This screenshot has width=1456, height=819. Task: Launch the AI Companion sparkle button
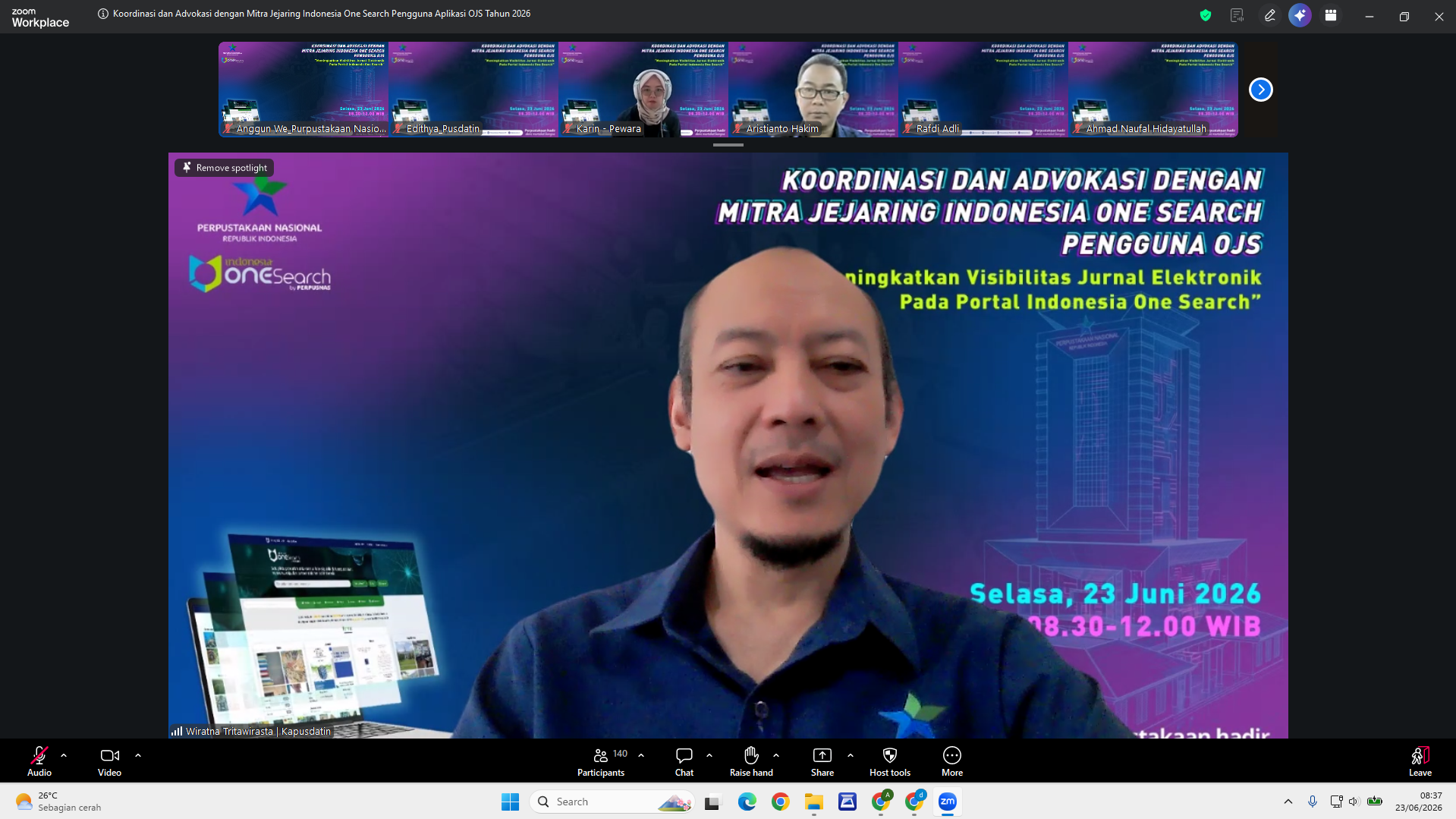1300,15
